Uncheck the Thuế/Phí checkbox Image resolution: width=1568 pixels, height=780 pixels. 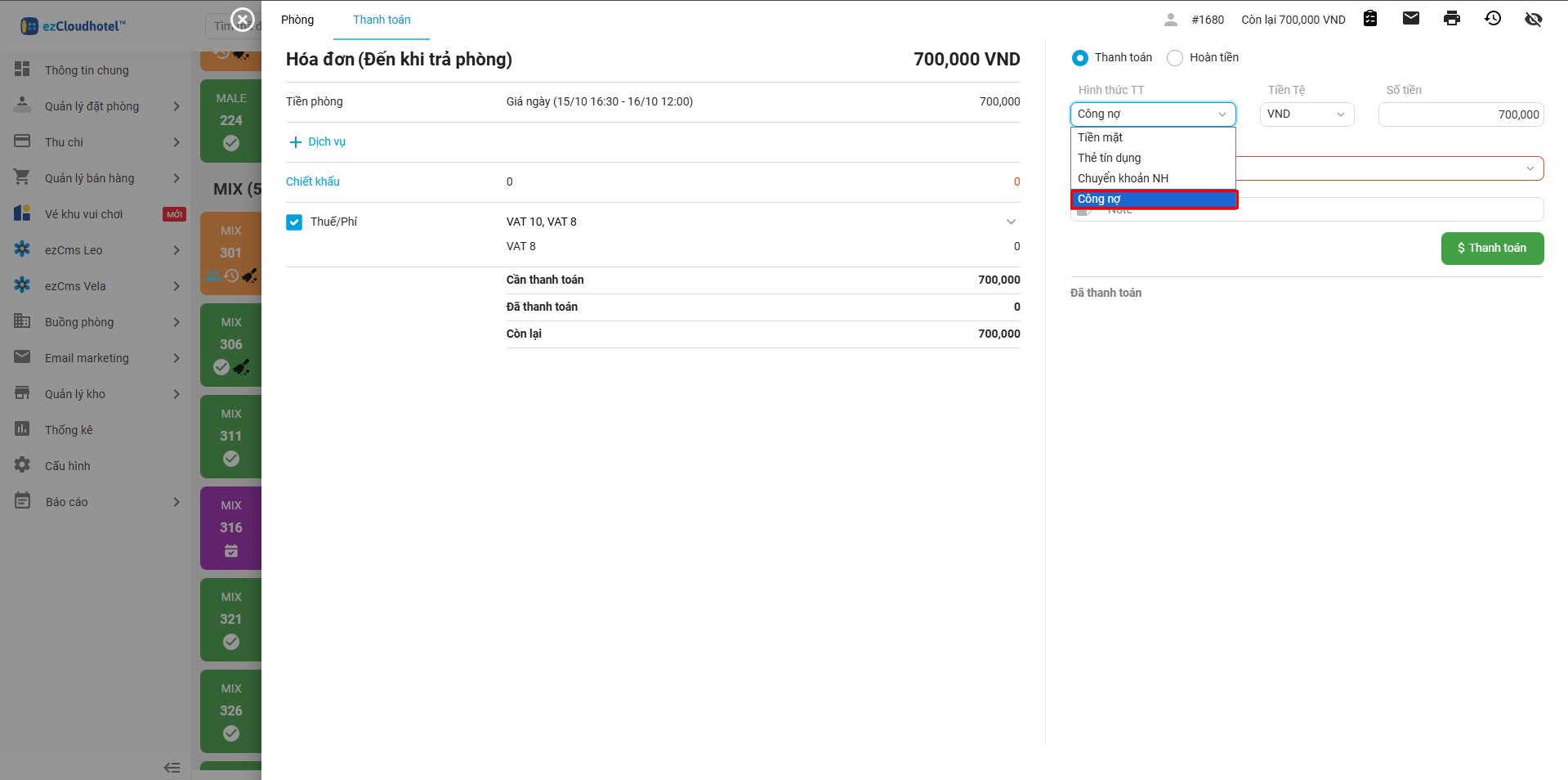(294, 222)
